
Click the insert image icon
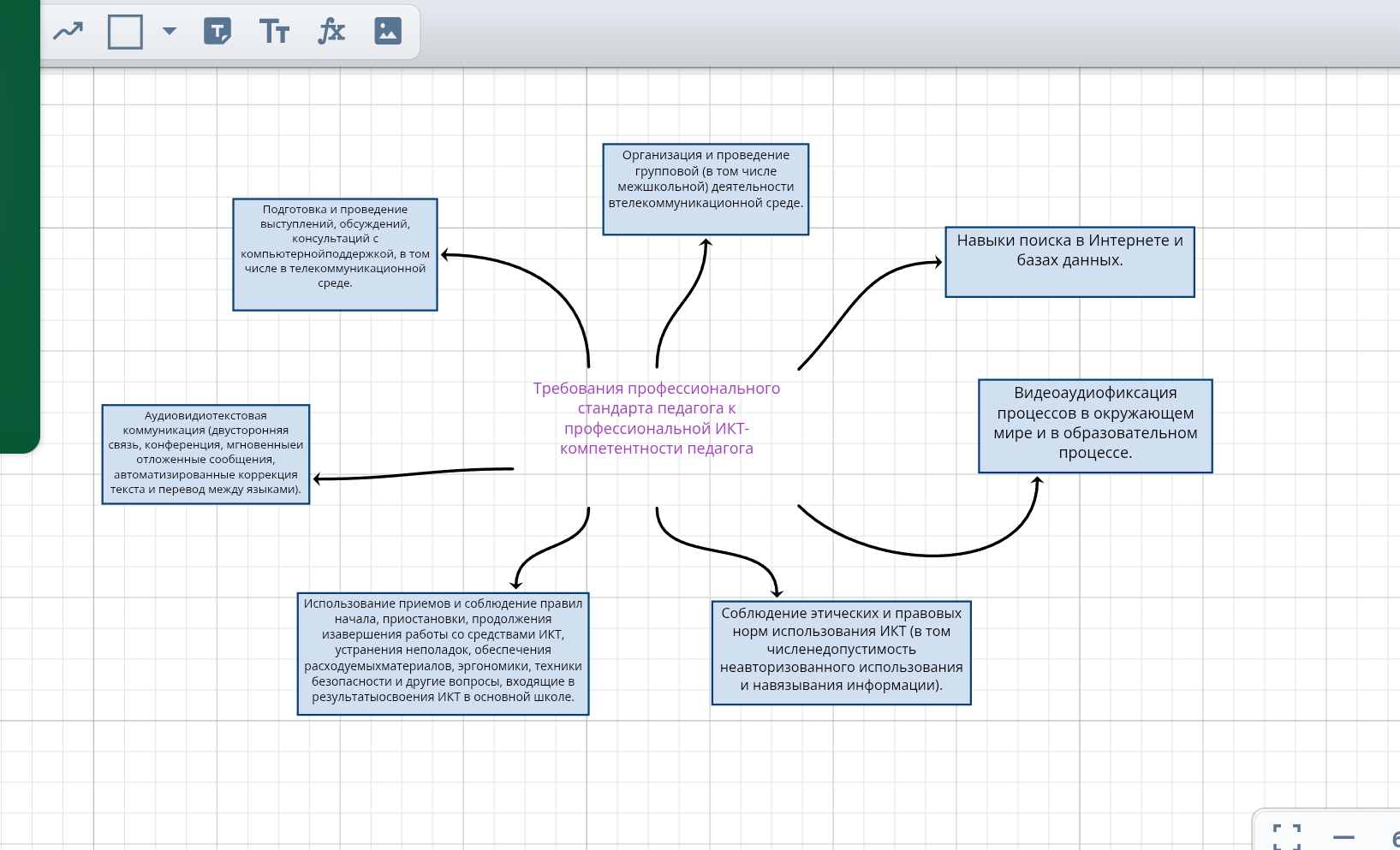(x=388, y=32)
